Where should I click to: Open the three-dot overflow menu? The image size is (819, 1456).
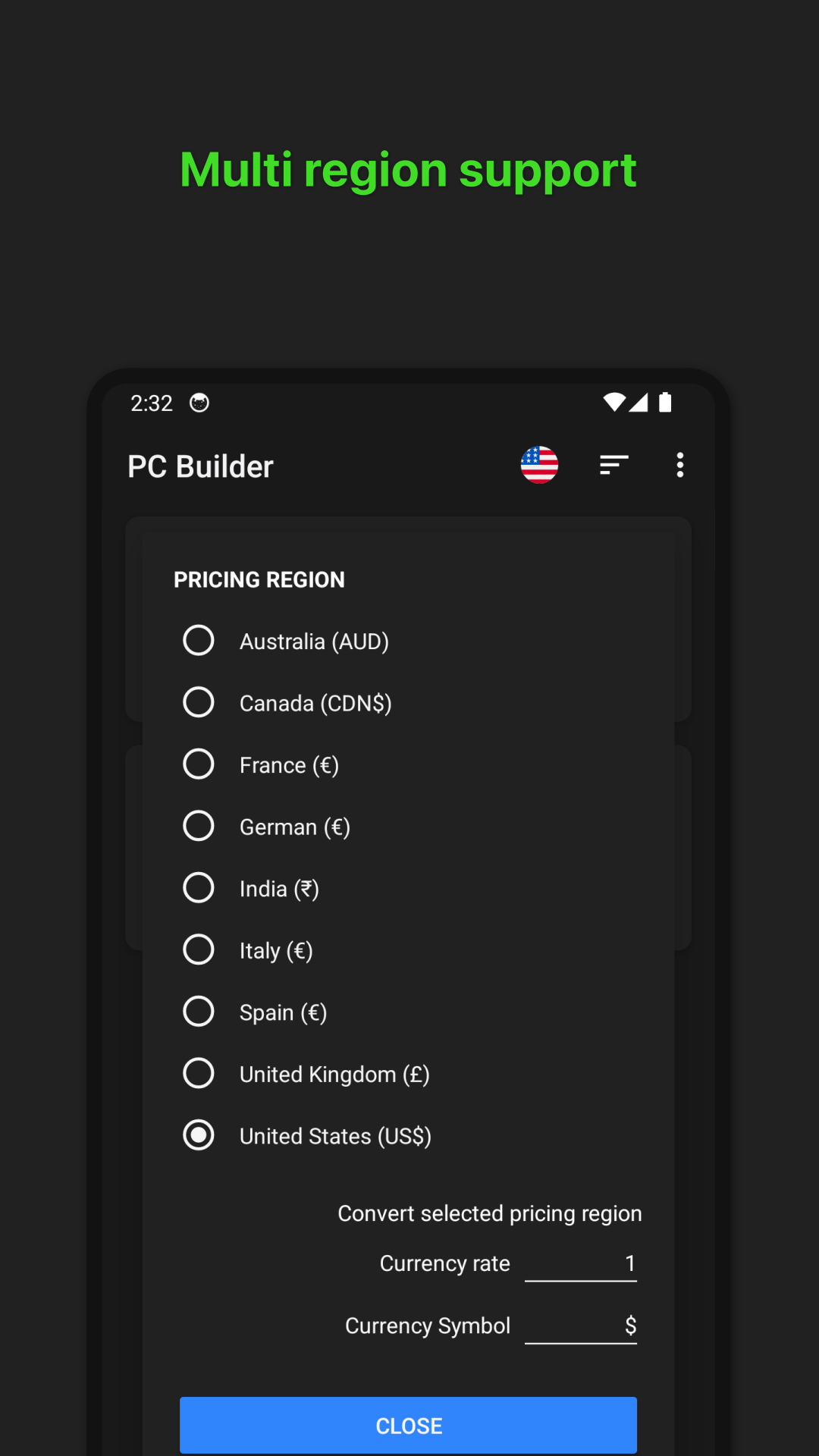coord(680,465)
